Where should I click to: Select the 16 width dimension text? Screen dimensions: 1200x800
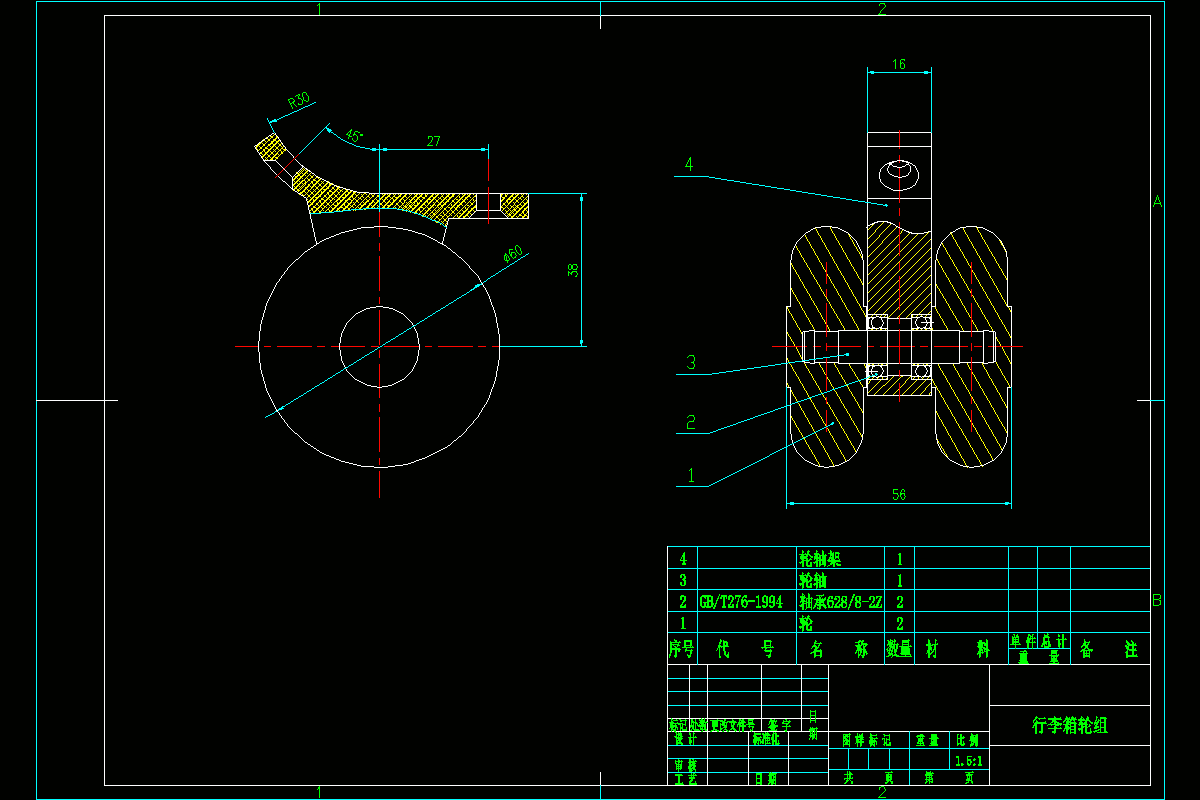pyautogui.click(x=898, y=64)
